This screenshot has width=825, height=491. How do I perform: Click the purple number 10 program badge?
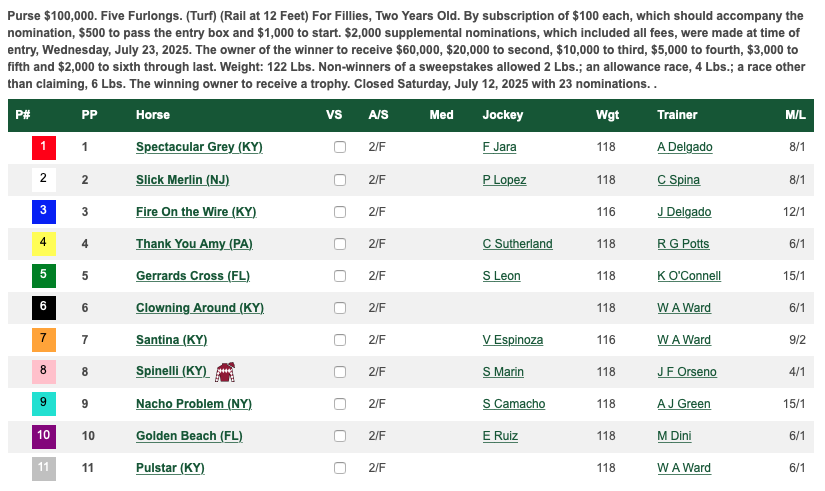[x=44, y=437]
